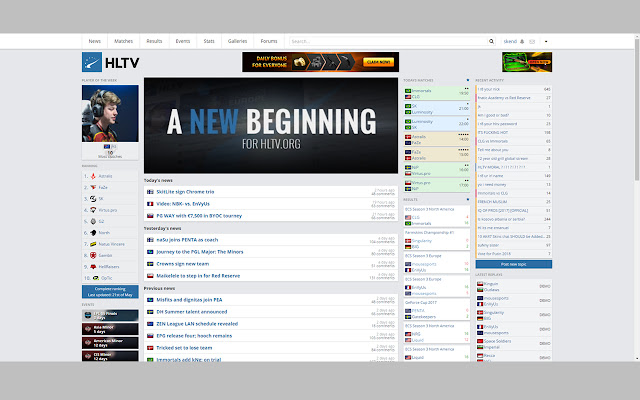
Task: Click flag icon beside 'Crowns sign new team'
Action: [150, 264]
